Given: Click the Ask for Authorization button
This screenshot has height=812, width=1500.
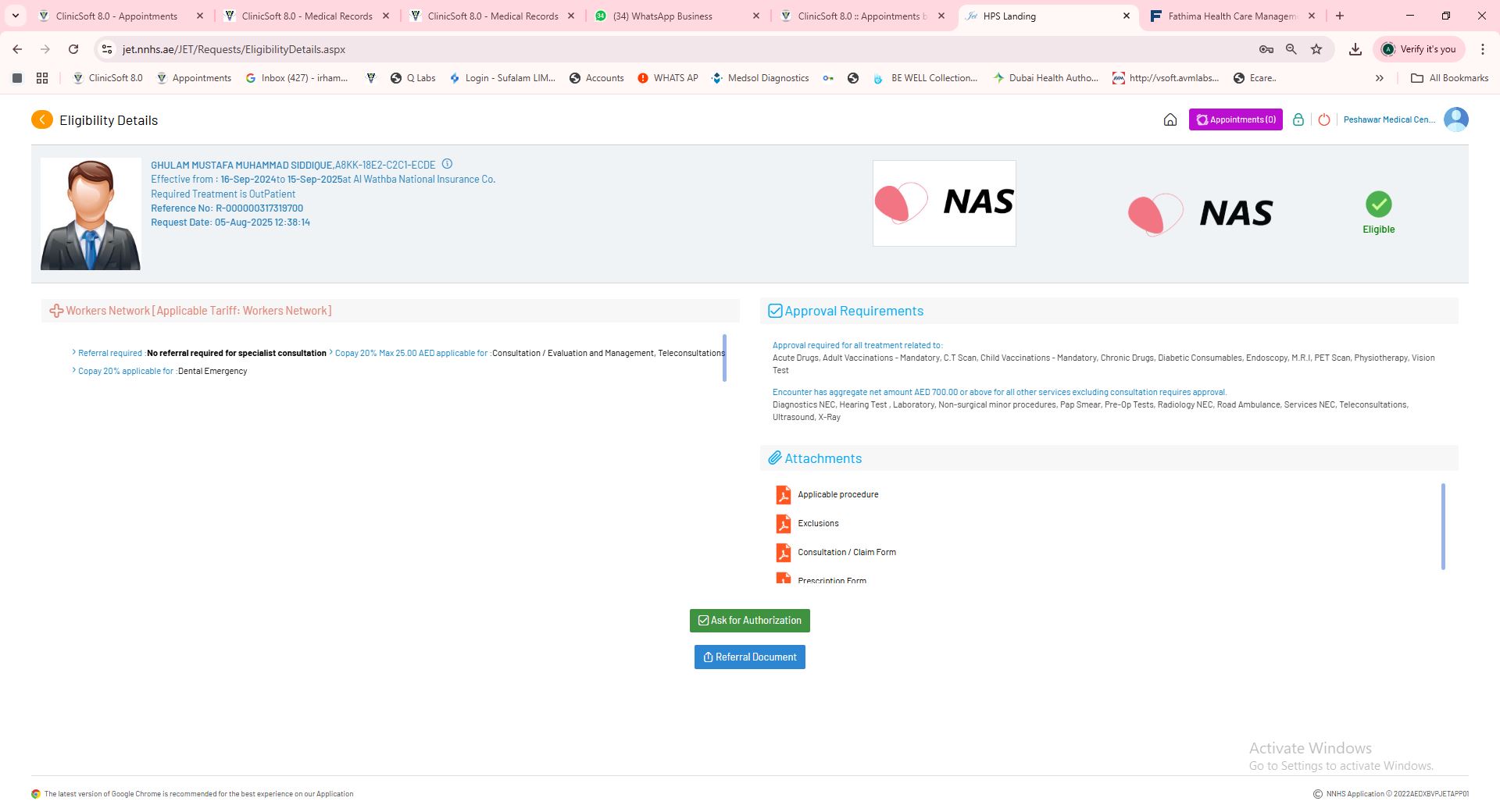Looking at the screenshot, I should click(x=749, y=621).
